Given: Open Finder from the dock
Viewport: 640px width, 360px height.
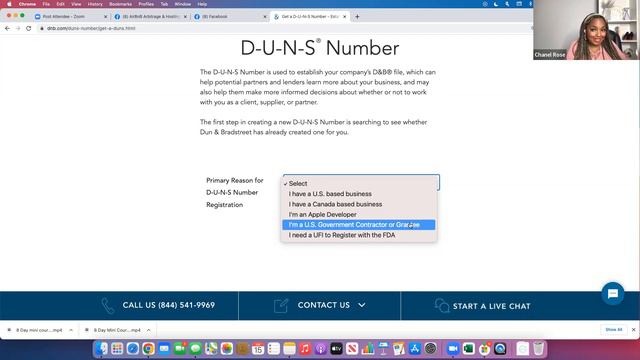Looking at the screenshot, I should (101, 349).
